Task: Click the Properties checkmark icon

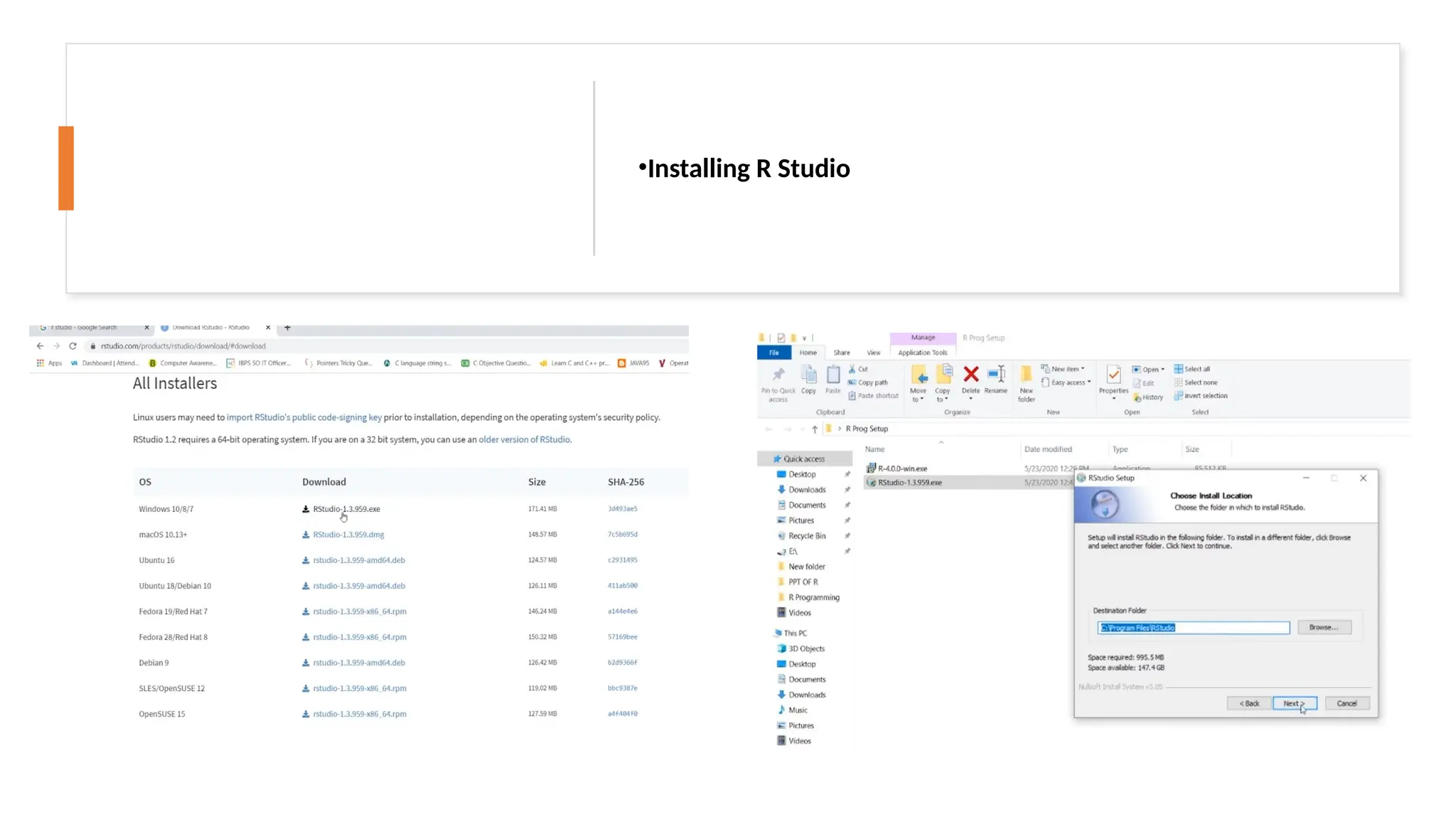Action: (x=1114, y=375)
